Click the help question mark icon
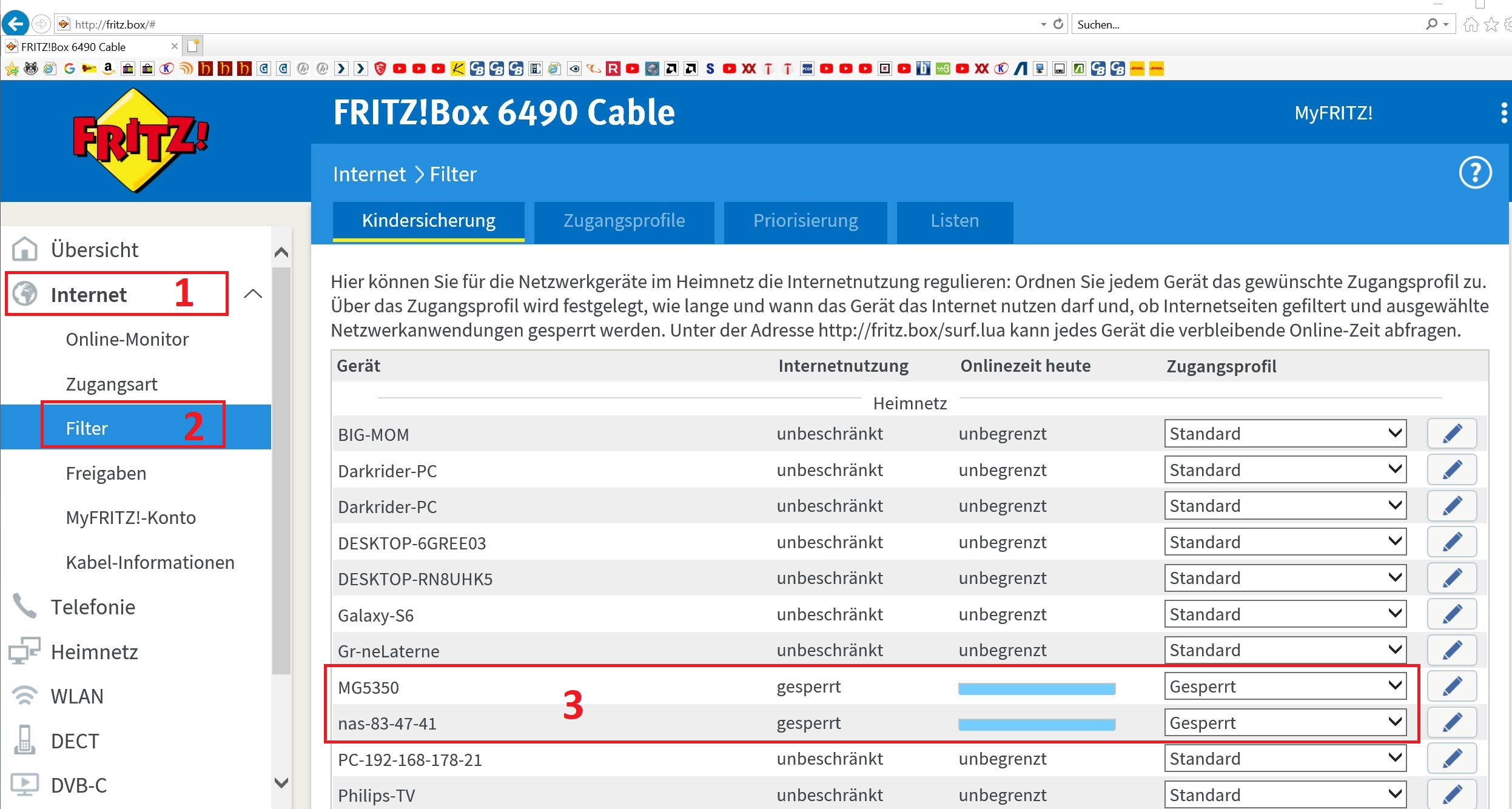Screen dimensions: 1512x809 click(x=1474, y=173)
